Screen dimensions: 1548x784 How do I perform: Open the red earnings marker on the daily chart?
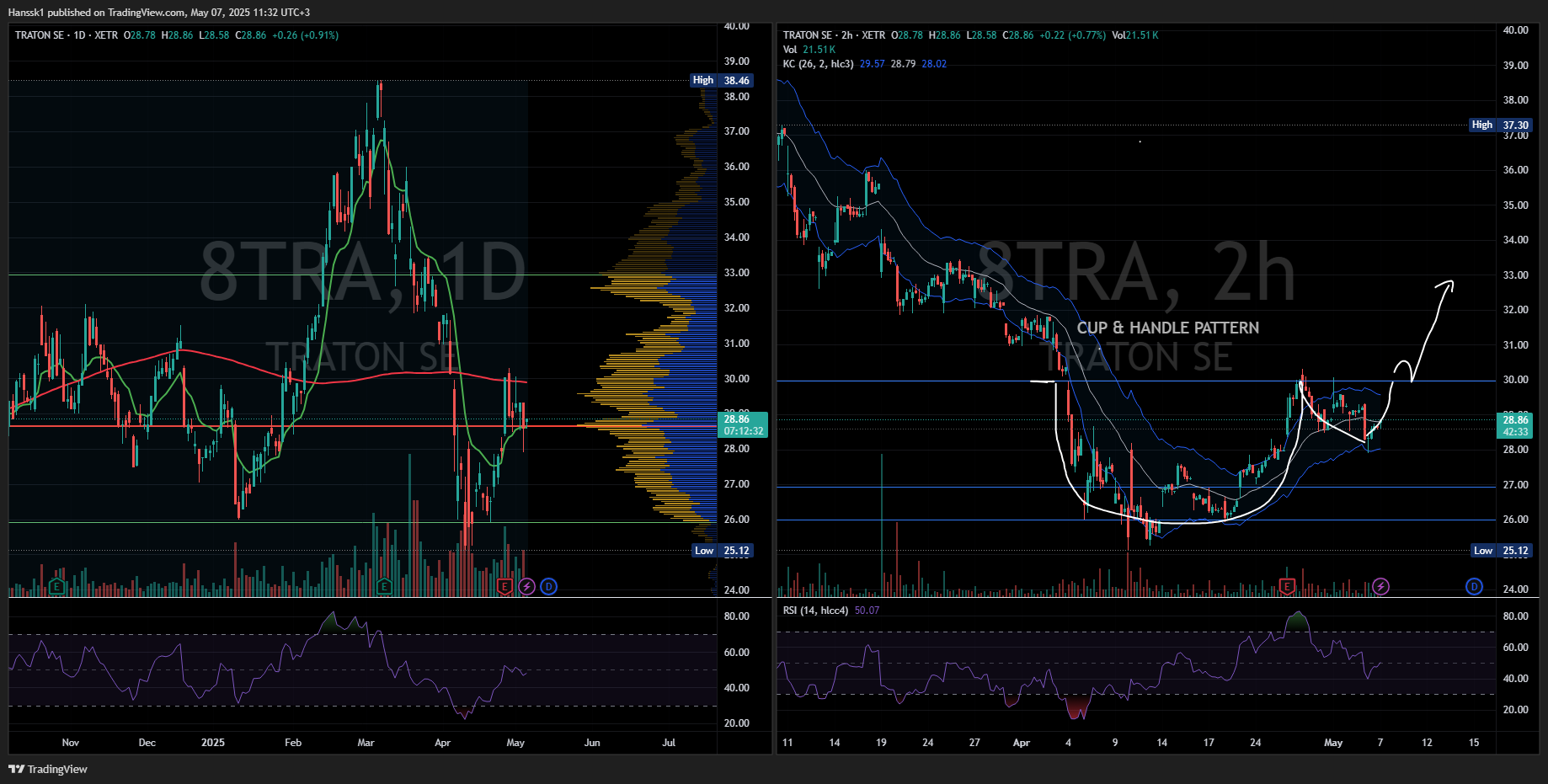(504, 586)
